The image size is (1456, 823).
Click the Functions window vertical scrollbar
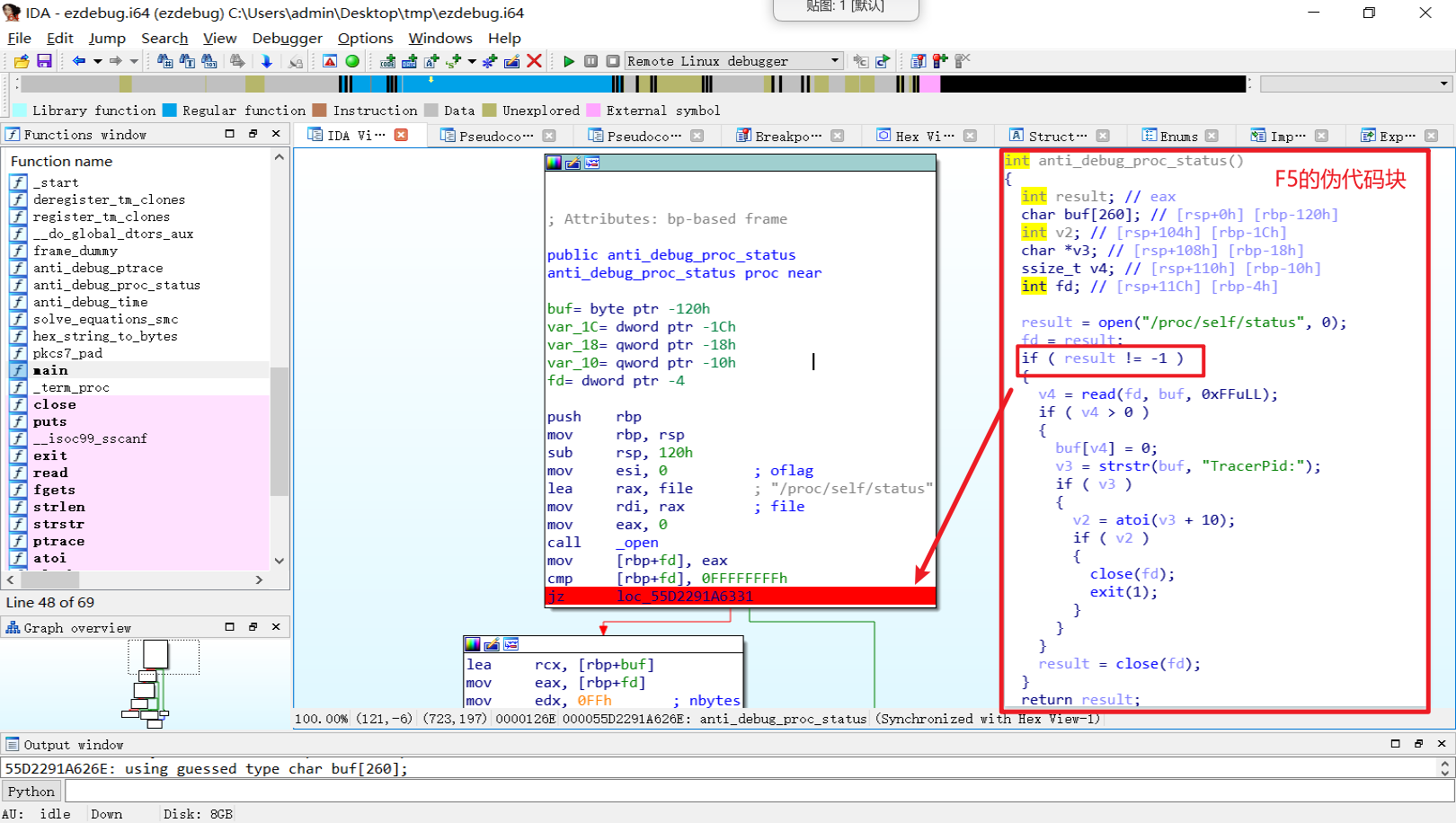280,359
